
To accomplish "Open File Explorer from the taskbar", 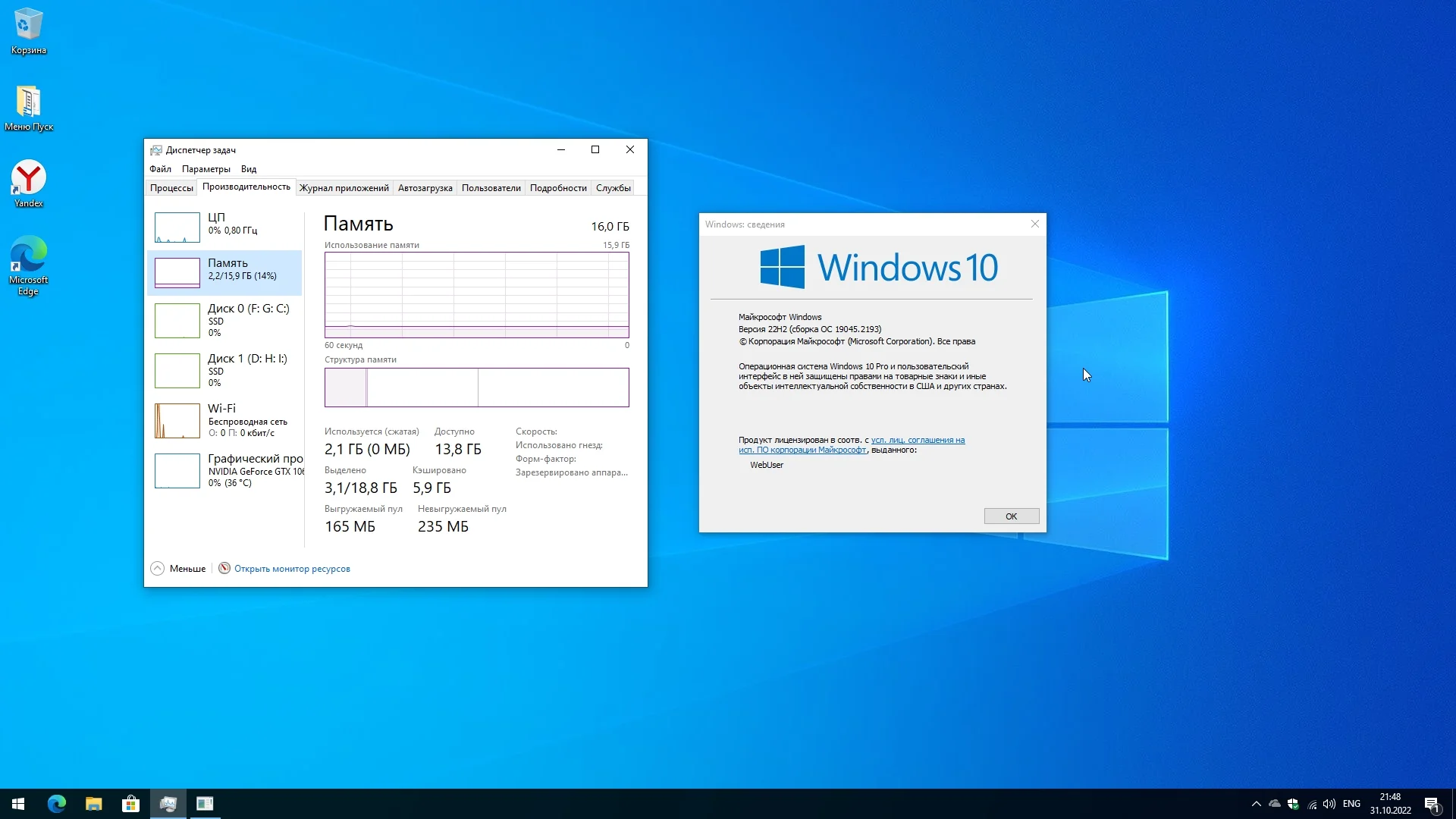I will click(x=93, y=804).
